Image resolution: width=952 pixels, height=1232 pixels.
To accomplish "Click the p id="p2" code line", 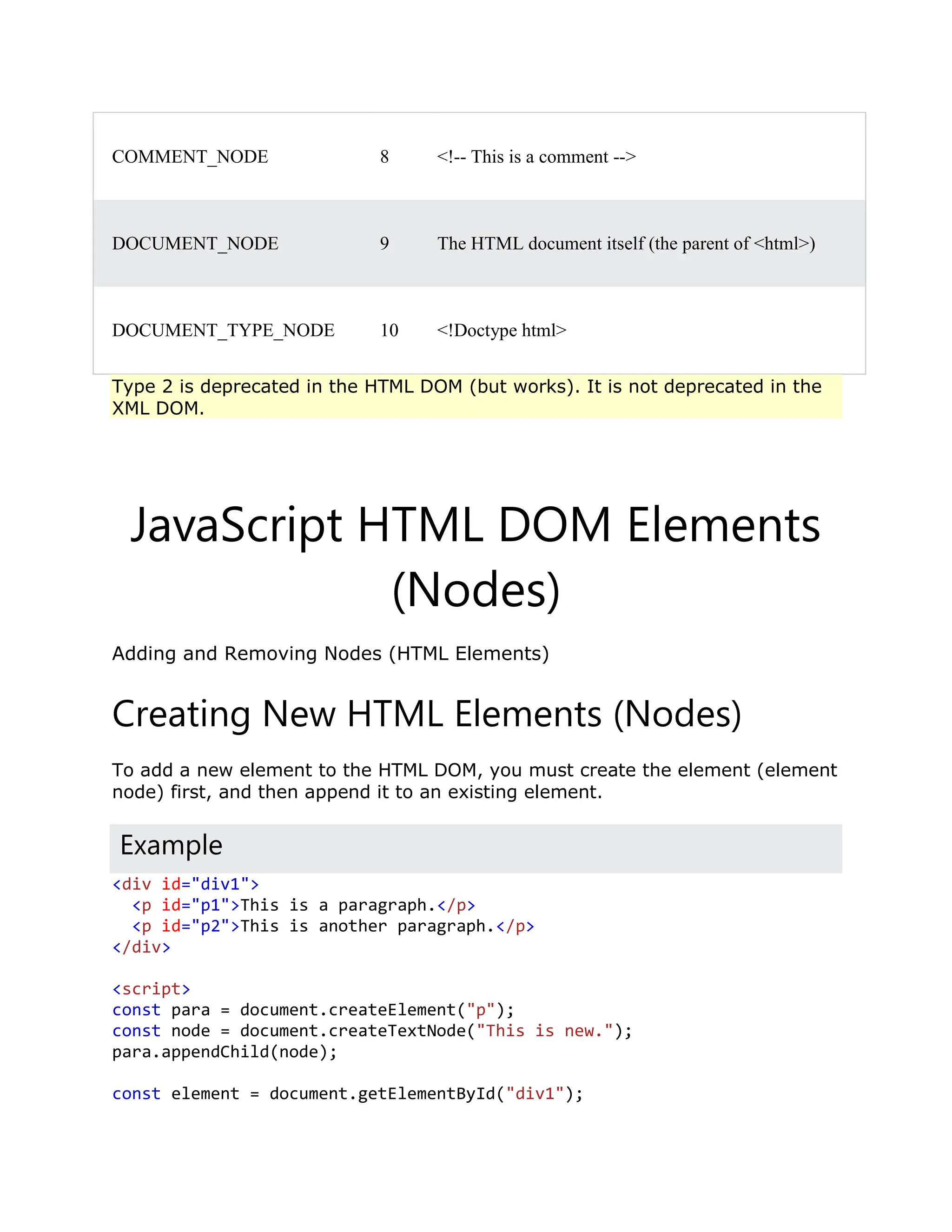I will click(333, 926).
